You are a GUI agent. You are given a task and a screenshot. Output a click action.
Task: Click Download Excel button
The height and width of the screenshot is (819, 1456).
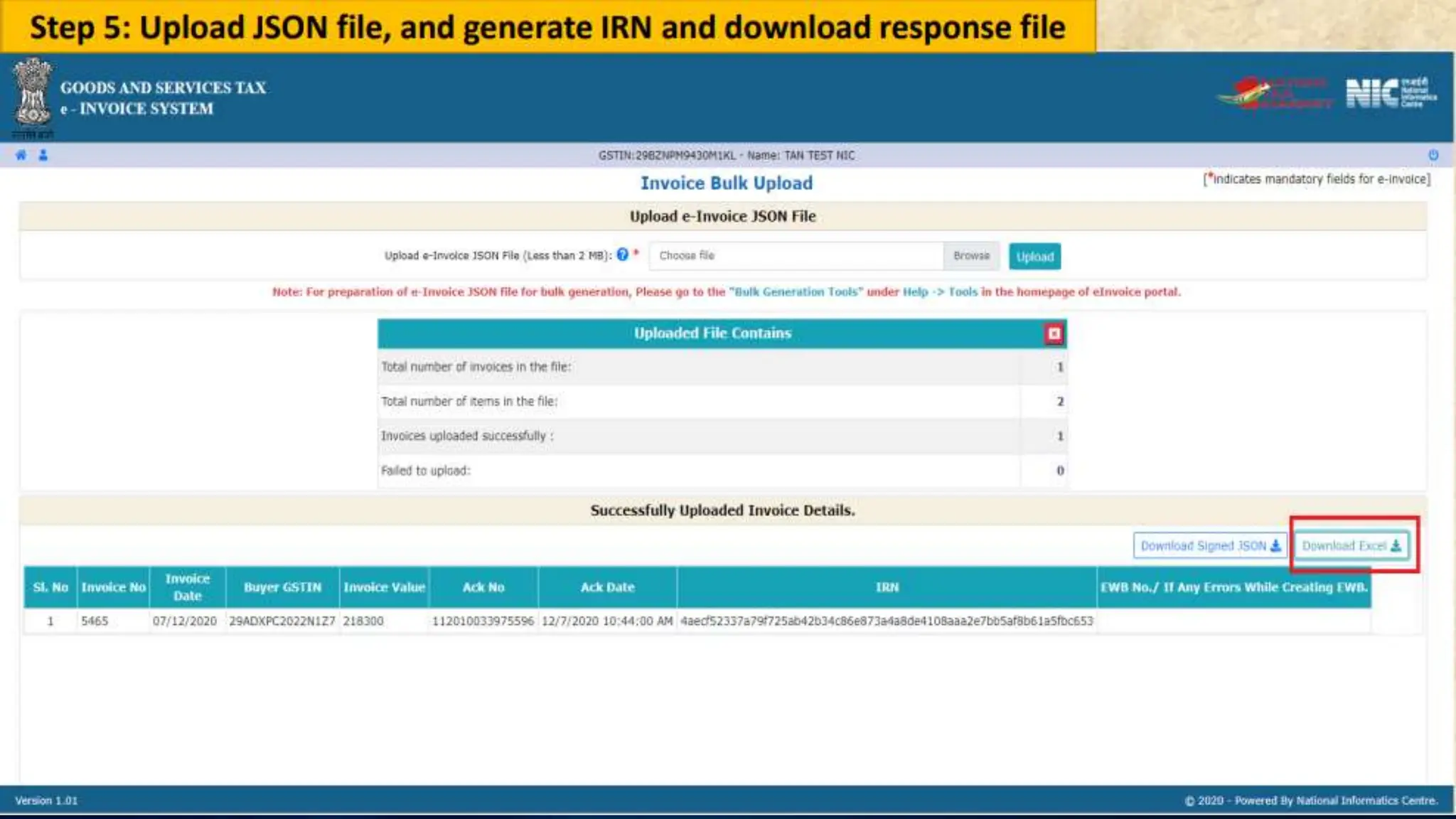pos(1351,546)
